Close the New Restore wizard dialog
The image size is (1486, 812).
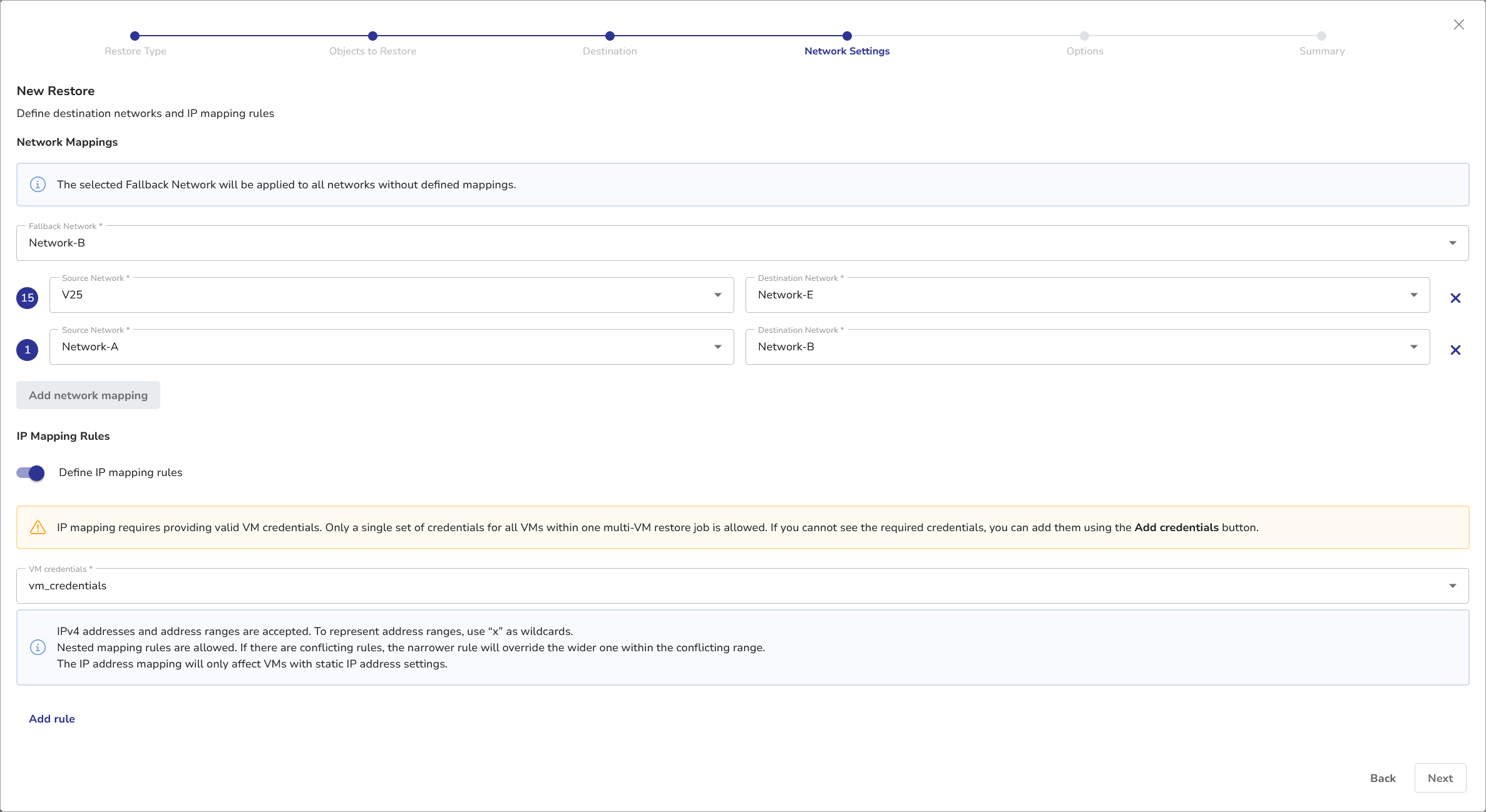pyautogui.click(x=1458, y=24)
